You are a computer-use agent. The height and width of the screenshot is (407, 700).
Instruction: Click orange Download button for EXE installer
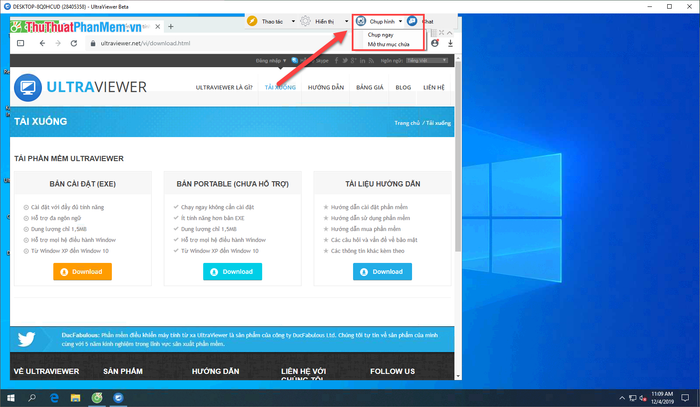pos(83,271)
